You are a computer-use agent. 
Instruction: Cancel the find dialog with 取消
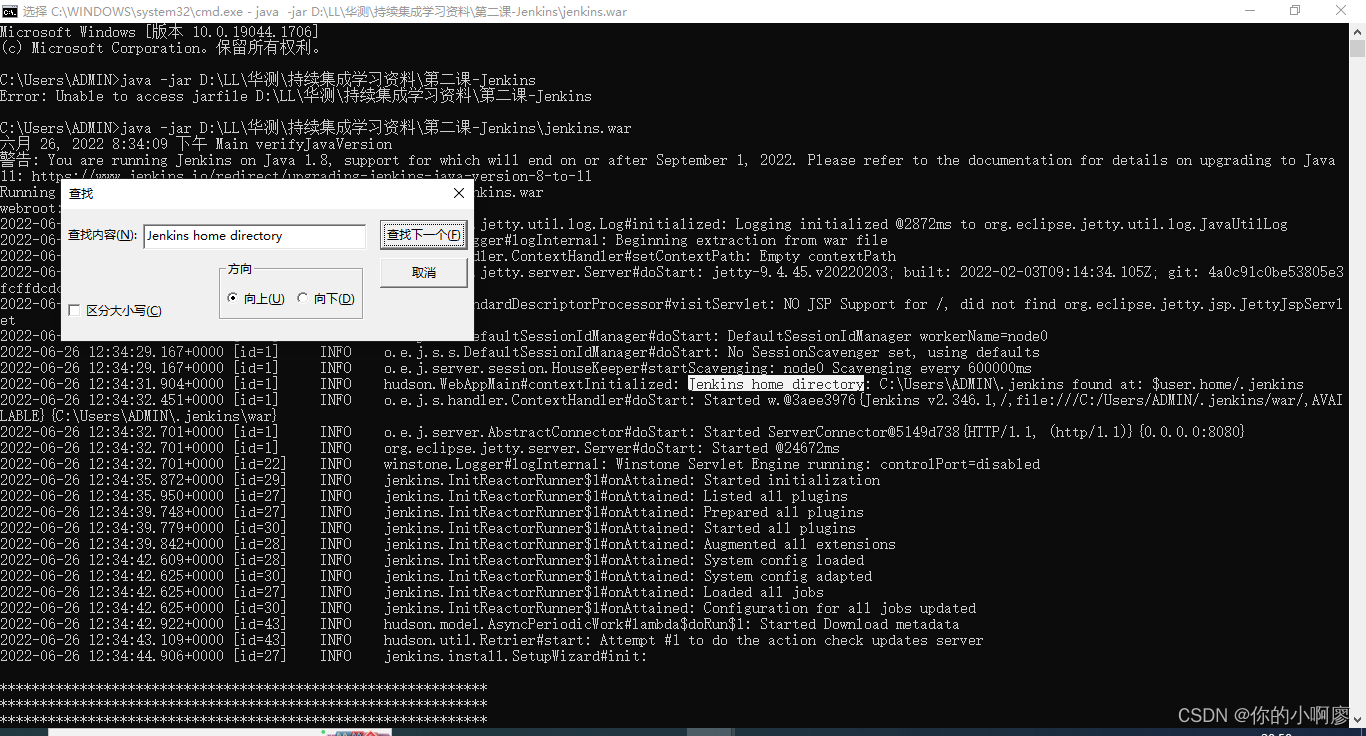pyautogui.click(x=424, y=273)
